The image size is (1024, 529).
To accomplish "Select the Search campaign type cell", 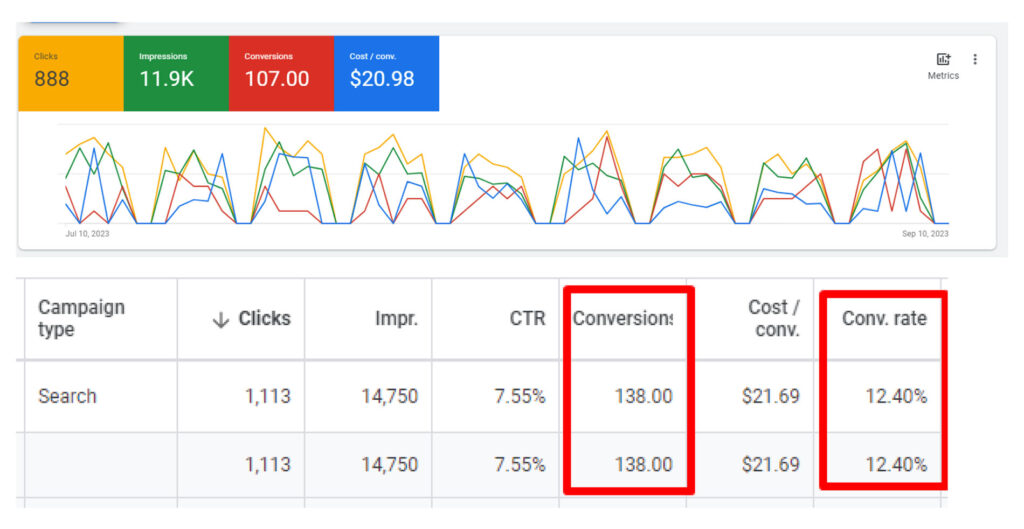I will coord(67,396).
